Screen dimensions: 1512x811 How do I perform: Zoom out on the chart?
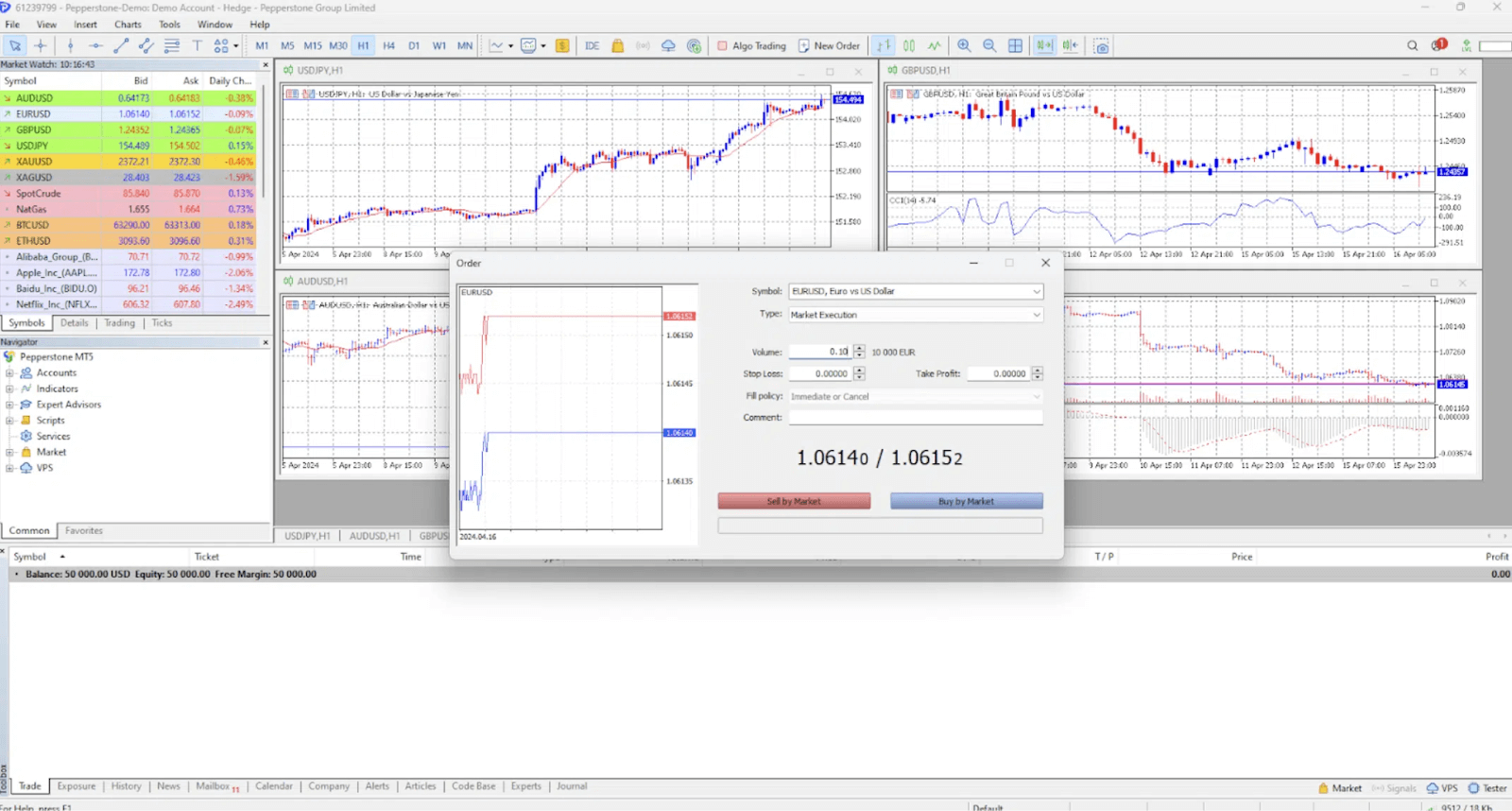pyautogui.click(x=989, y=45)
